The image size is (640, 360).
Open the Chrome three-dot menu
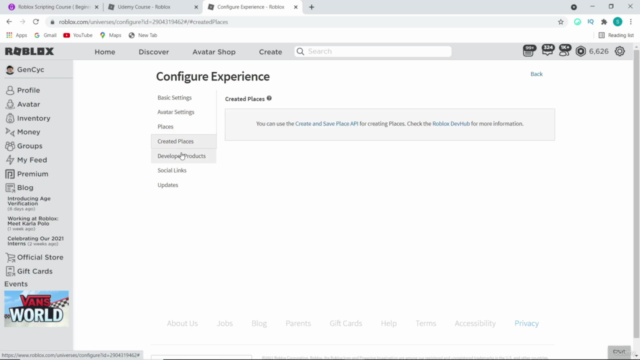631,22
